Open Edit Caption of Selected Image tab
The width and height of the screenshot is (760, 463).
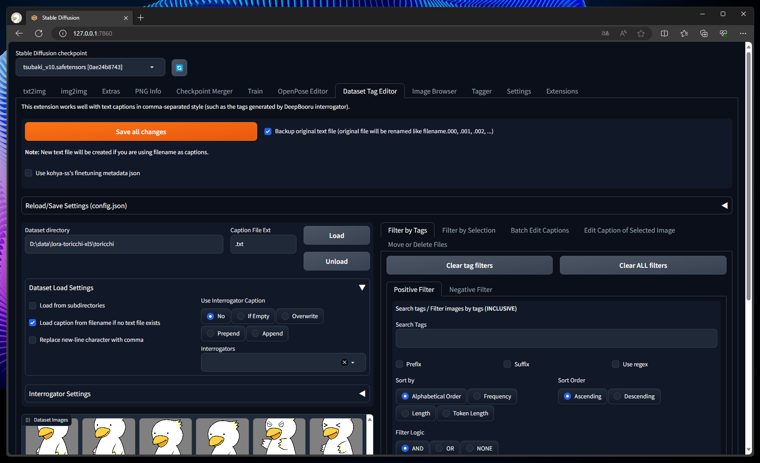point(629,230)
